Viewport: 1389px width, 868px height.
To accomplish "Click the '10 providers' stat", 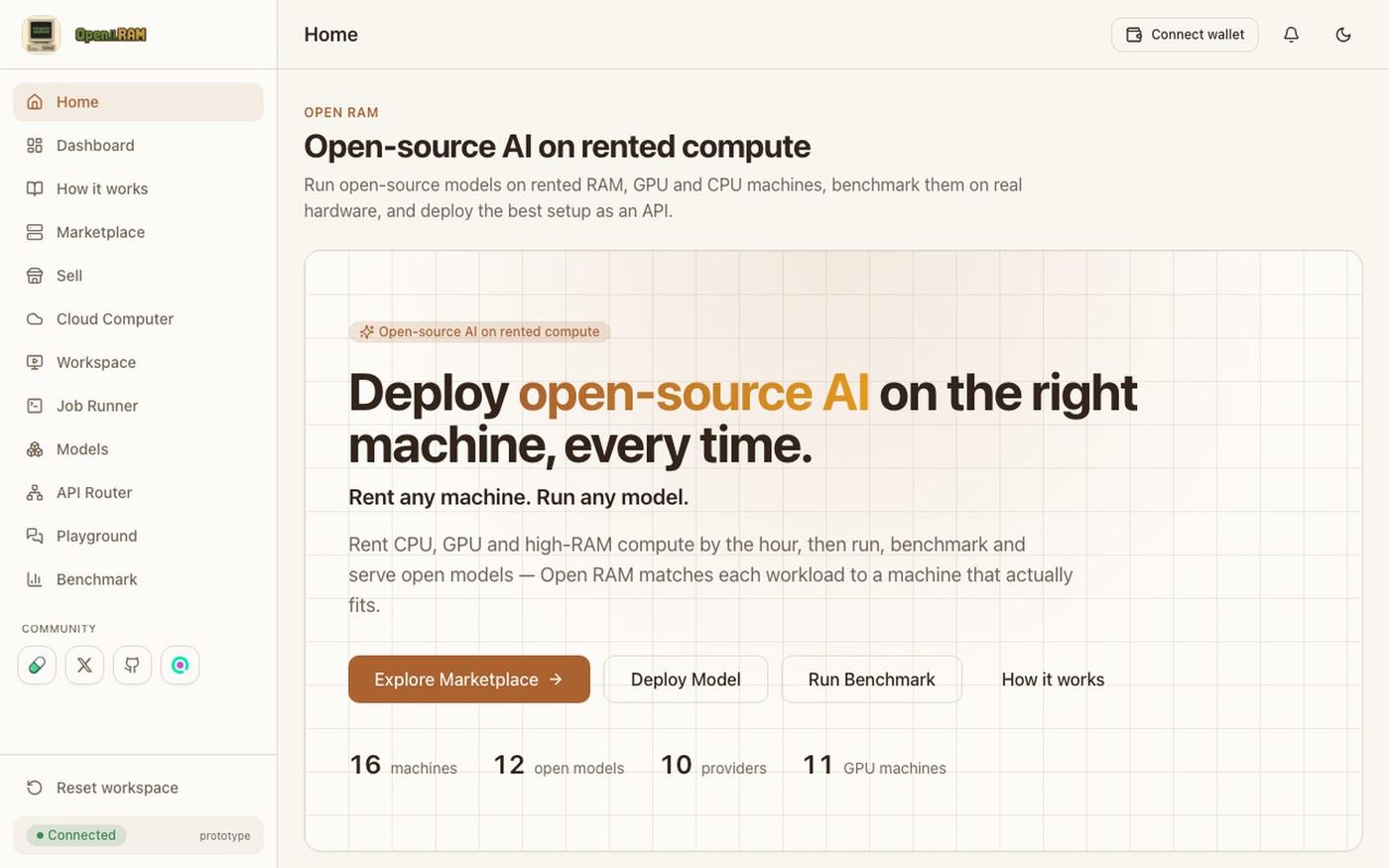I will click(x=713, y=766).
